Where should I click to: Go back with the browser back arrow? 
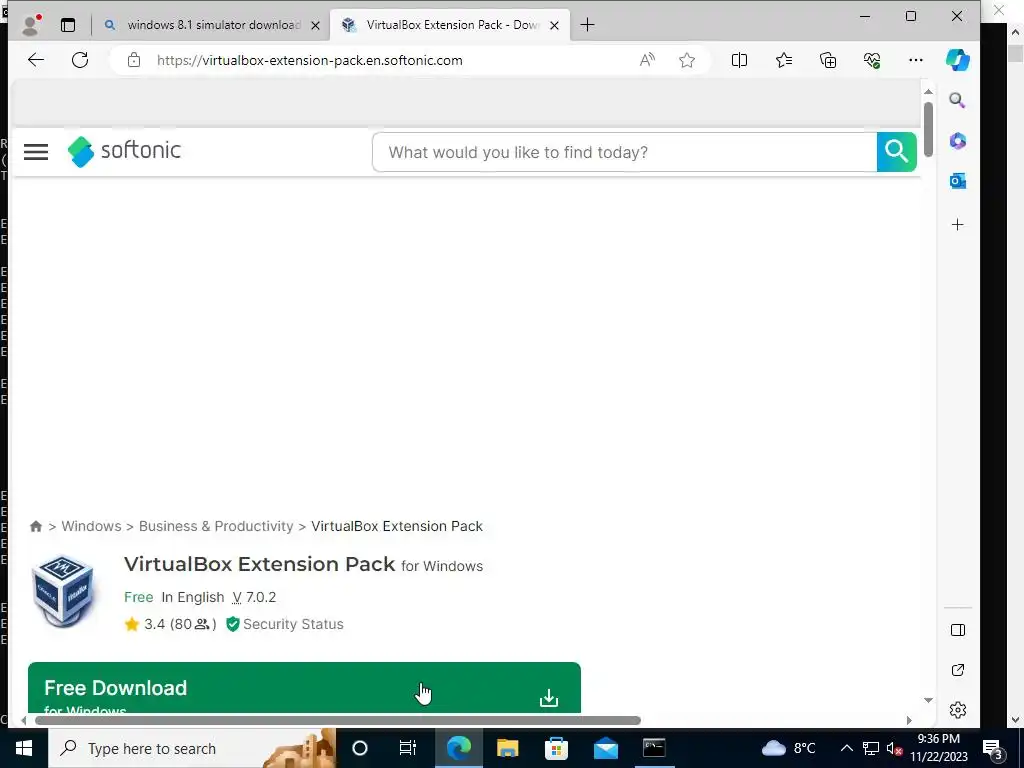pos(36,60)
